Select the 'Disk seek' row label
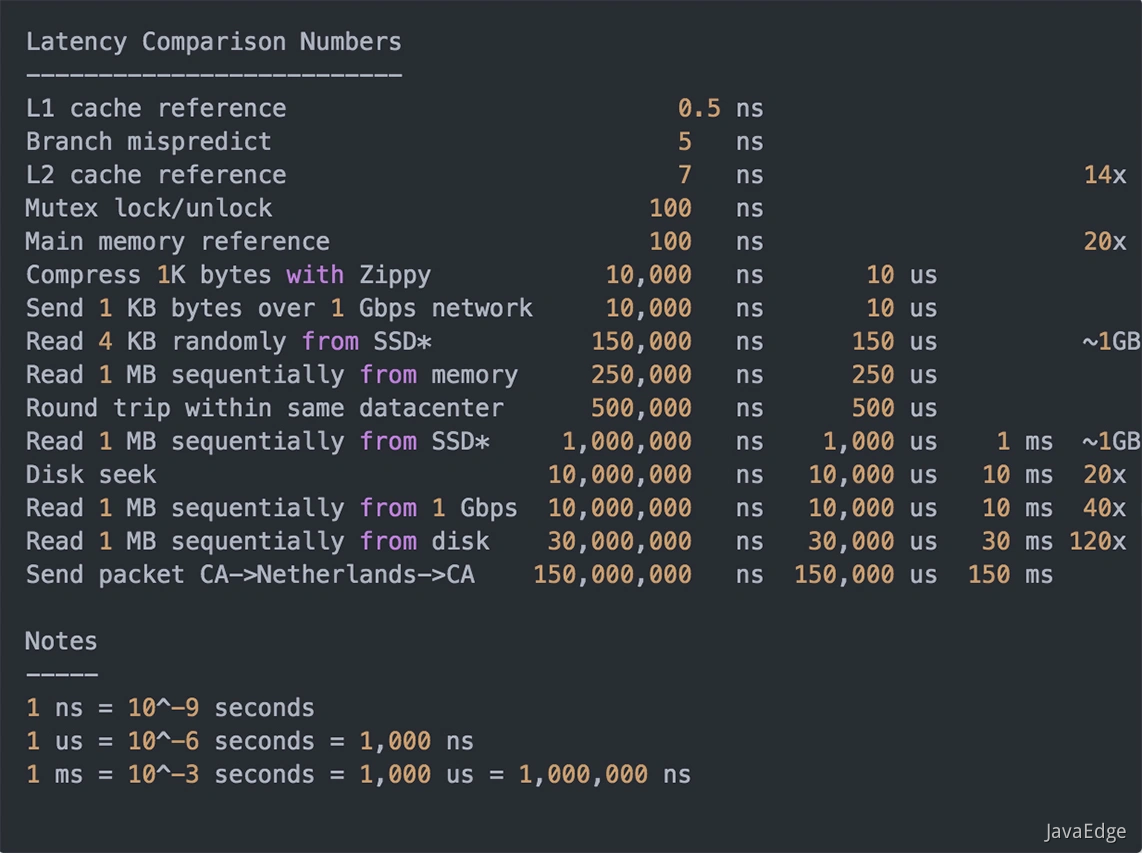Viewport: 1142px width, 853px height. tap(91, 475)
